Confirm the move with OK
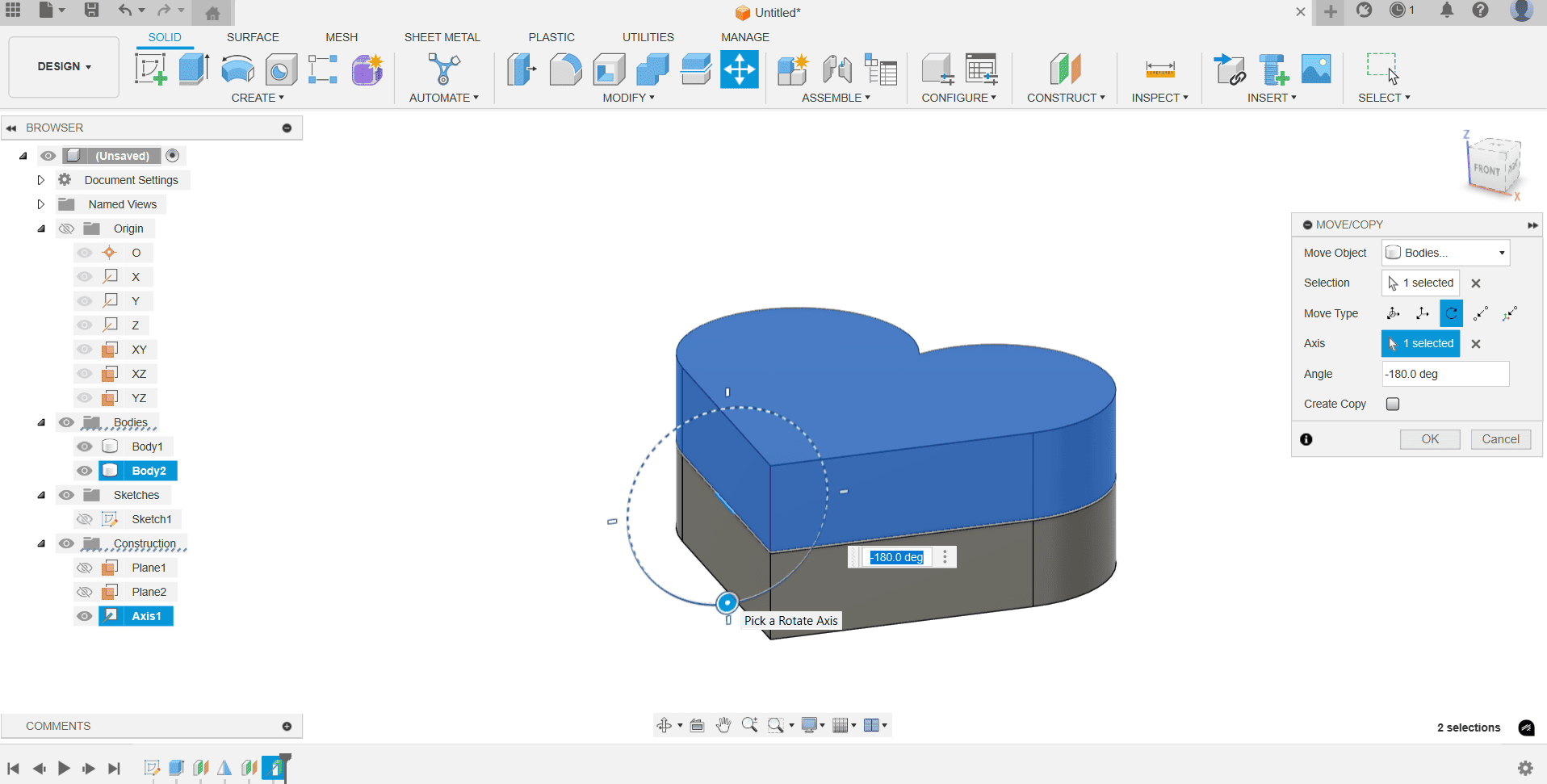 pos(1430,439)
